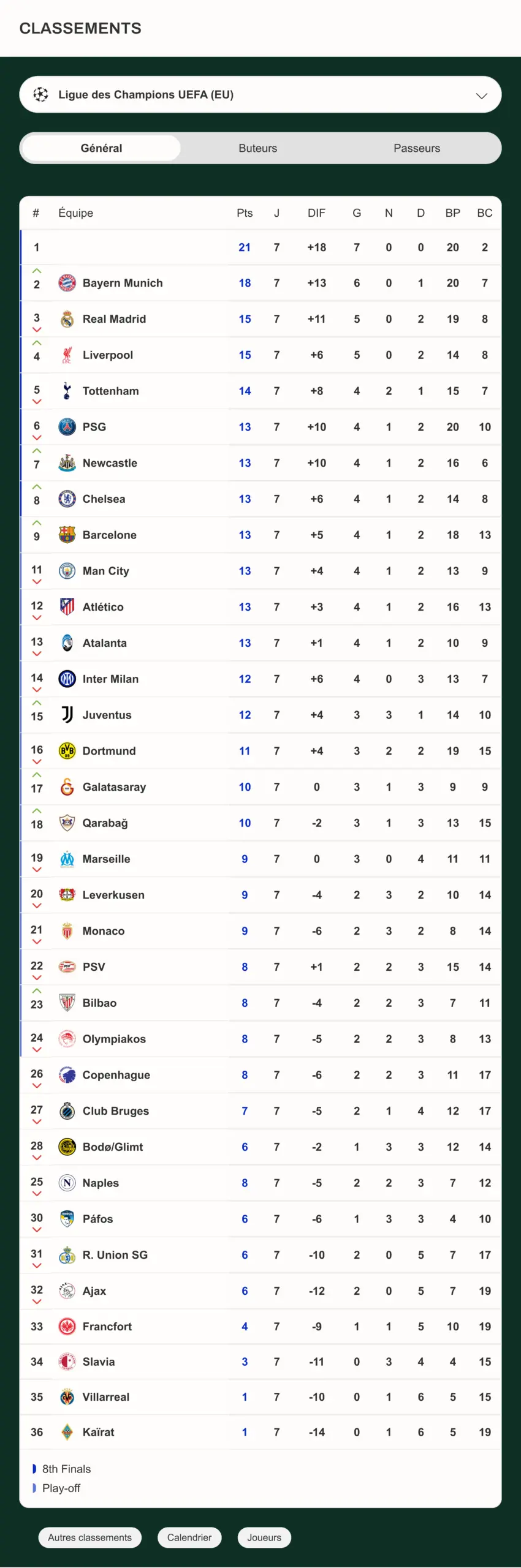The height and width of the screenshot is (1568, 521).
Task: Click Tottenham's points total link
Action: click(245, 391)
